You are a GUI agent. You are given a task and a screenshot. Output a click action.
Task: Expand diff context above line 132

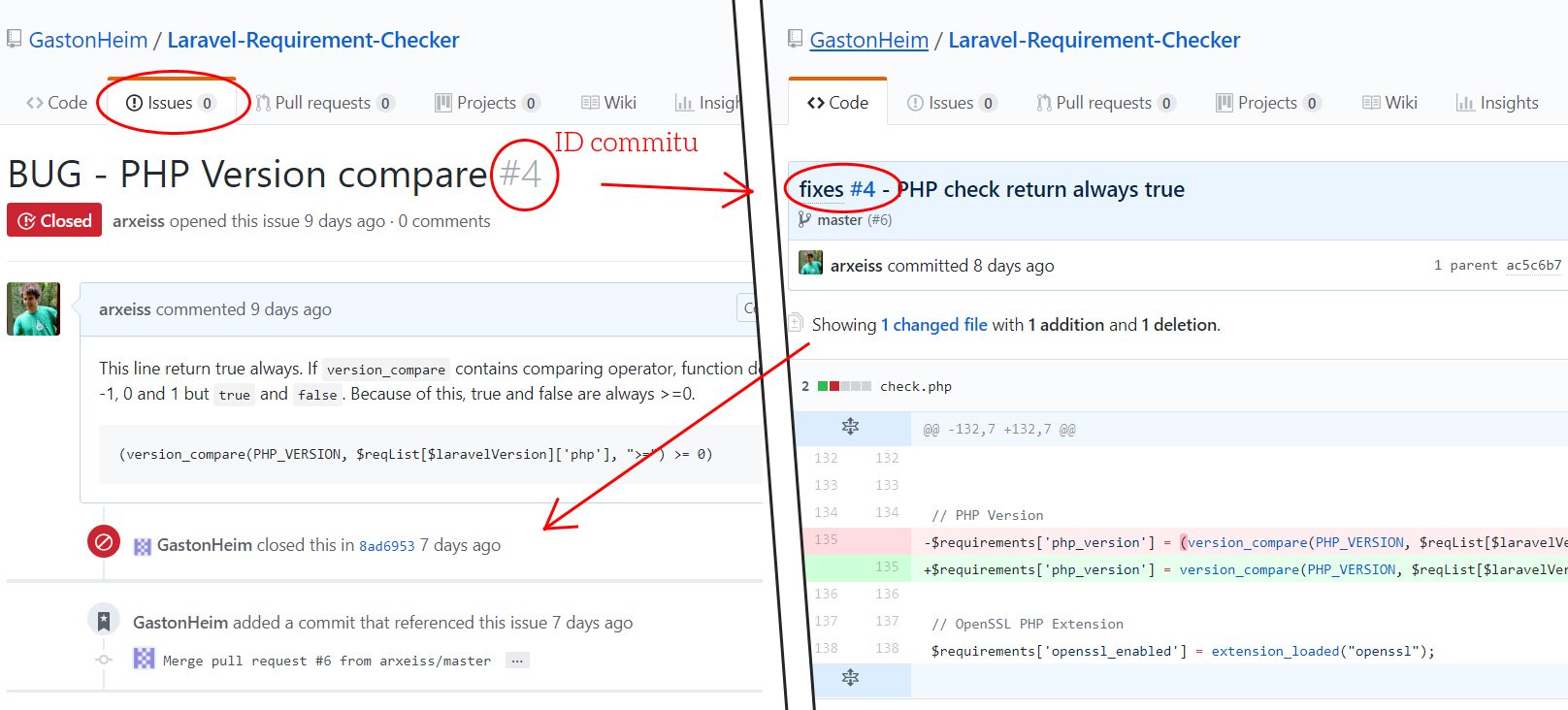(851, 427)
